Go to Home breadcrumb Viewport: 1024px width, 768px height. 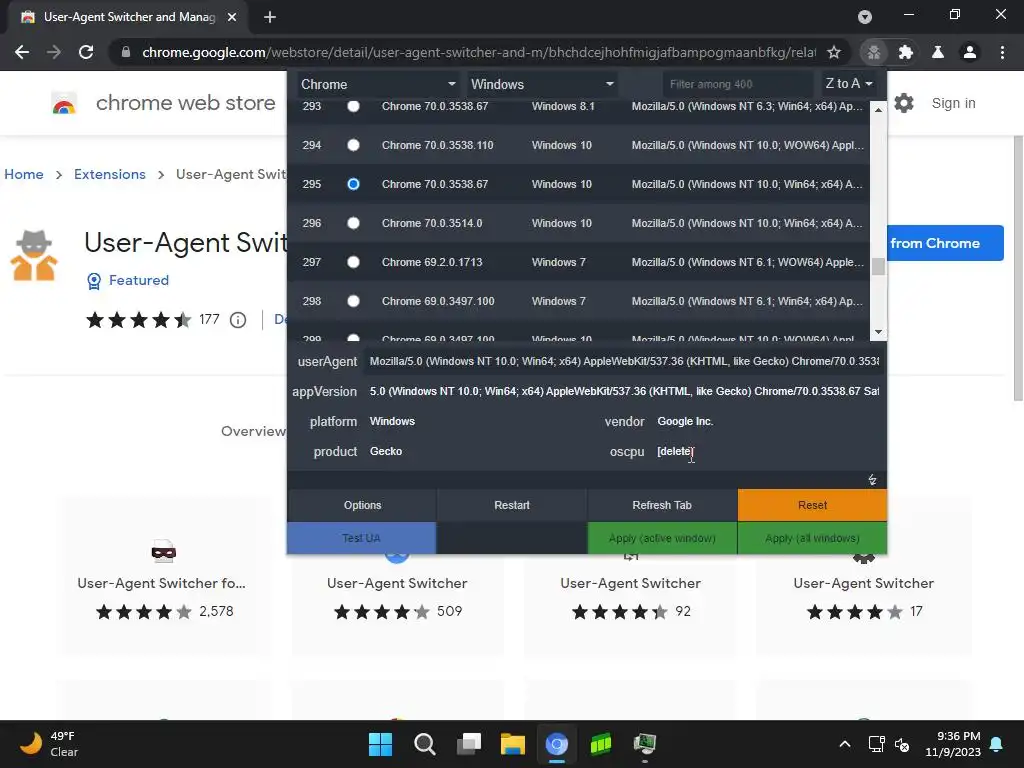[x=24, y=174]
